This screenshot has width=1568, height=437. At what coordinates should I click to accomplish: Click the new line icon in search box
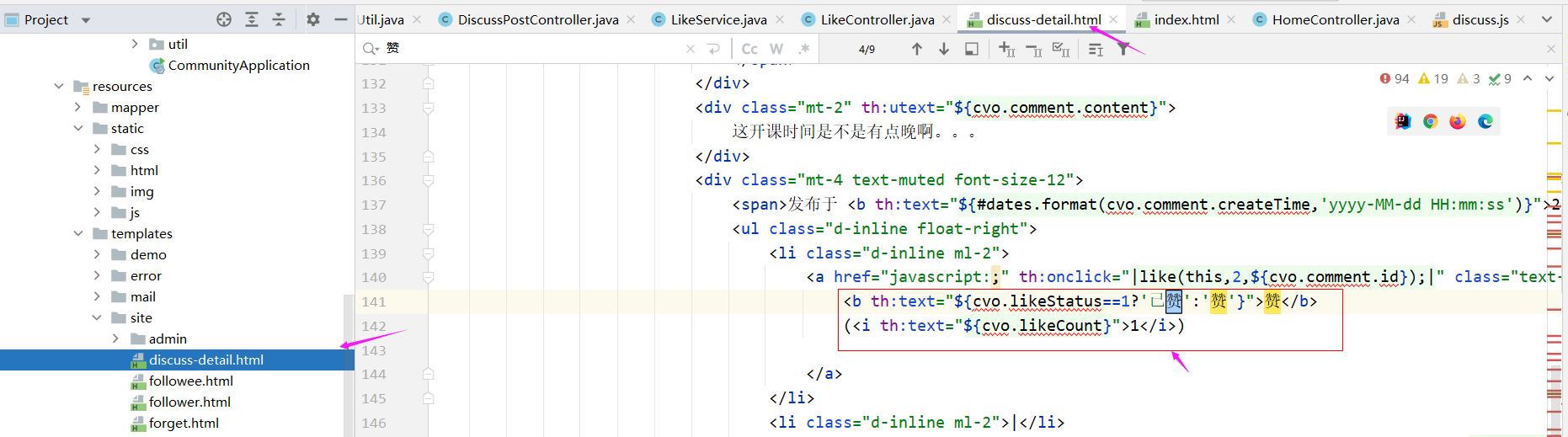[x=713, y=49]
